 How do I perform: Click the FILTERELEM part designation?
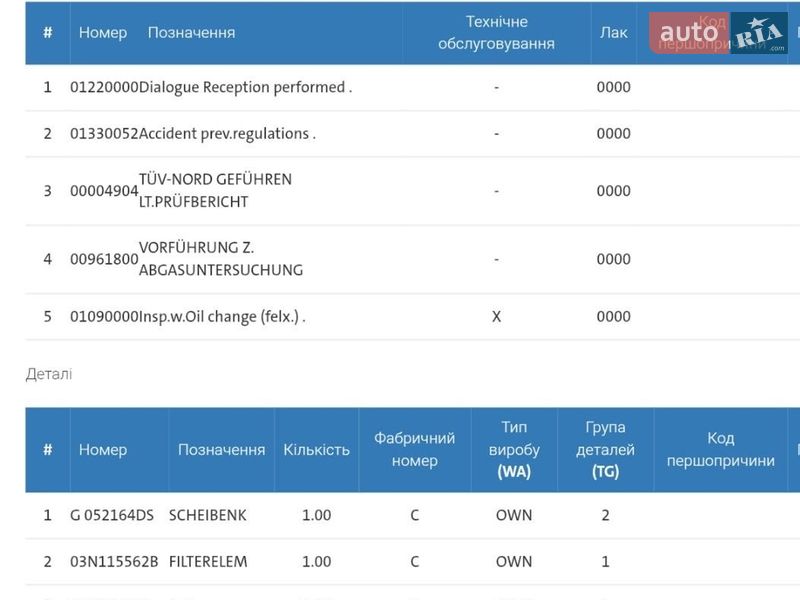tap(207, 561)
